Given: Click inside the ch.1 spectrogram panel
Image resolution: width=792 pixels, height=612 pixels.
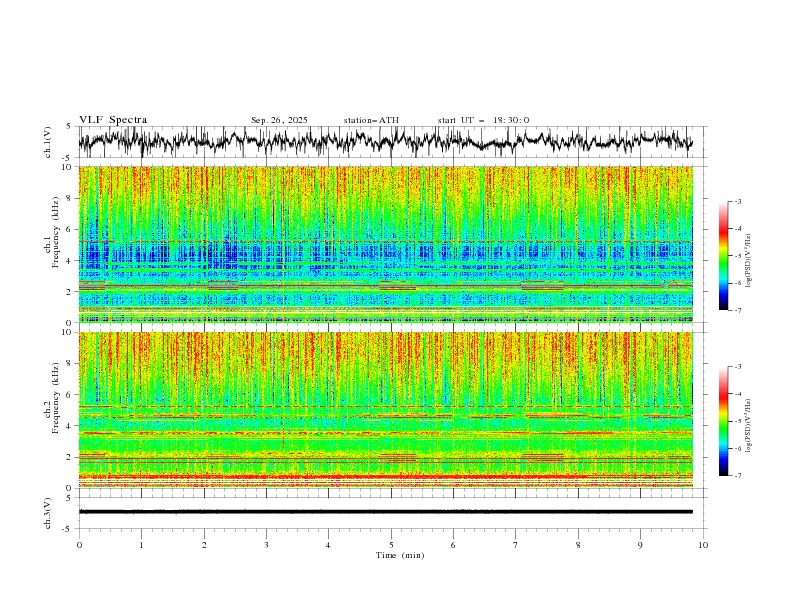Looking at the screenshot, I should [x=386, y=244].
